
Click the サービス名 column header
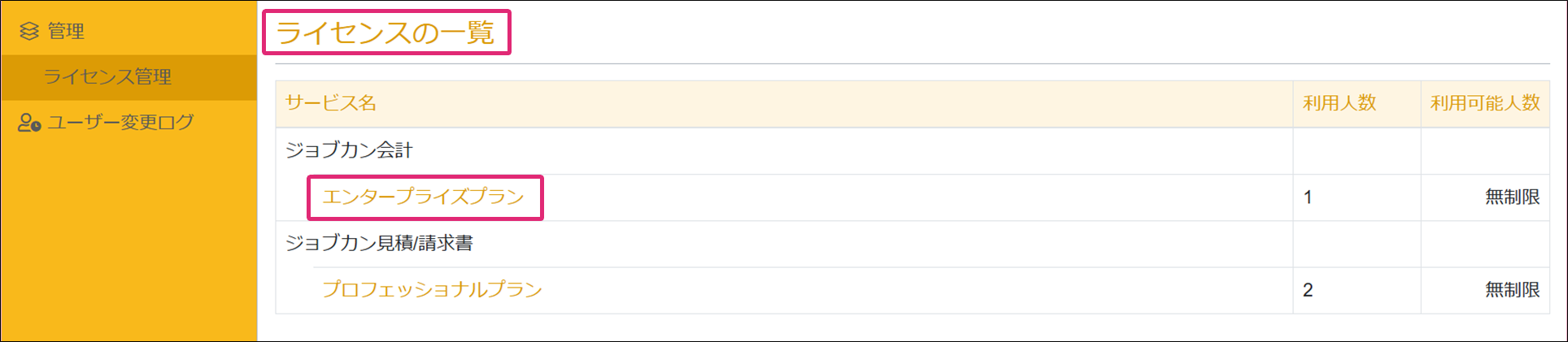coord(331,103)
